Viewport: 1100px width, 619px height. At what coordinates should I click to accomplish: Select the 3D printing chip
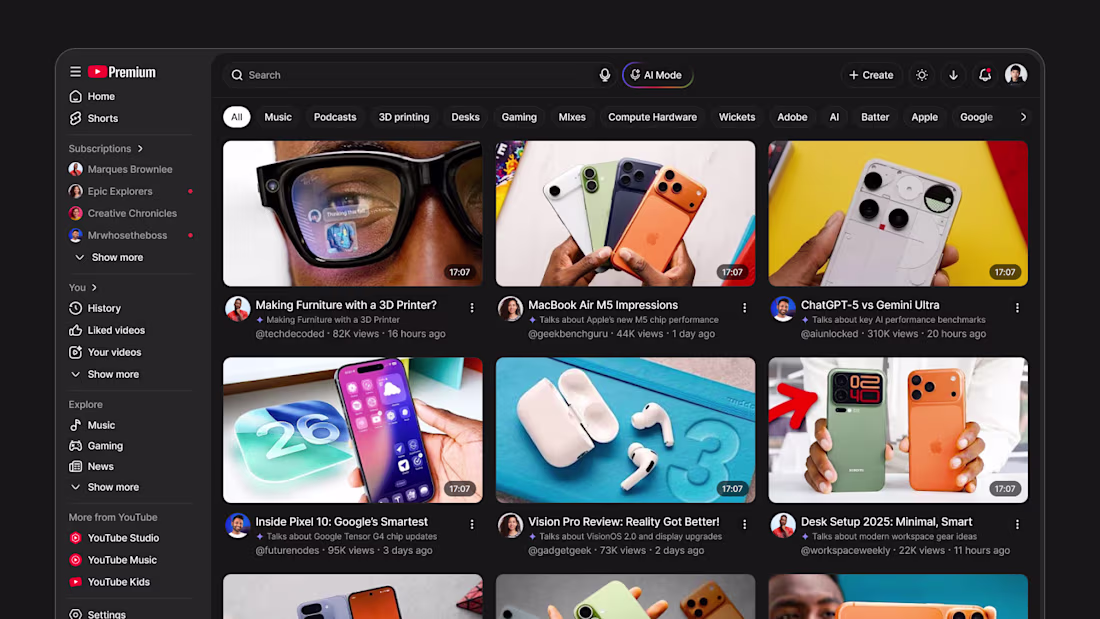404,117
